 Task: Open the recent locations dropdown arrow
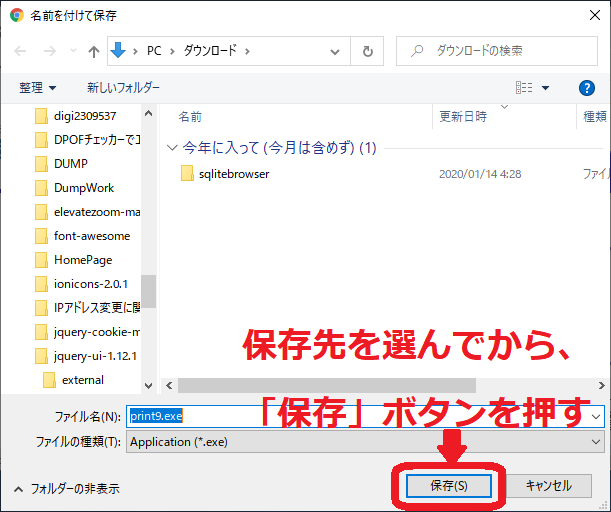coord(71,51)
